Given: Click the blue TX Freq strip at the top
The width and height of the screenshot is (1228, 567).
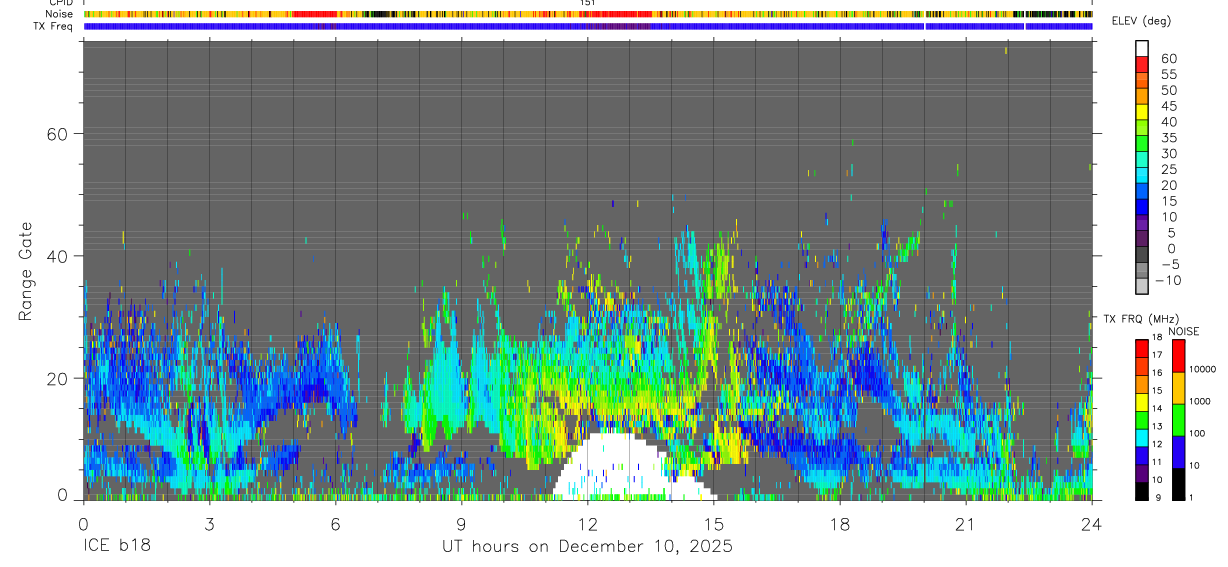Looking at the screenshot, I should [x=588, y=26].
